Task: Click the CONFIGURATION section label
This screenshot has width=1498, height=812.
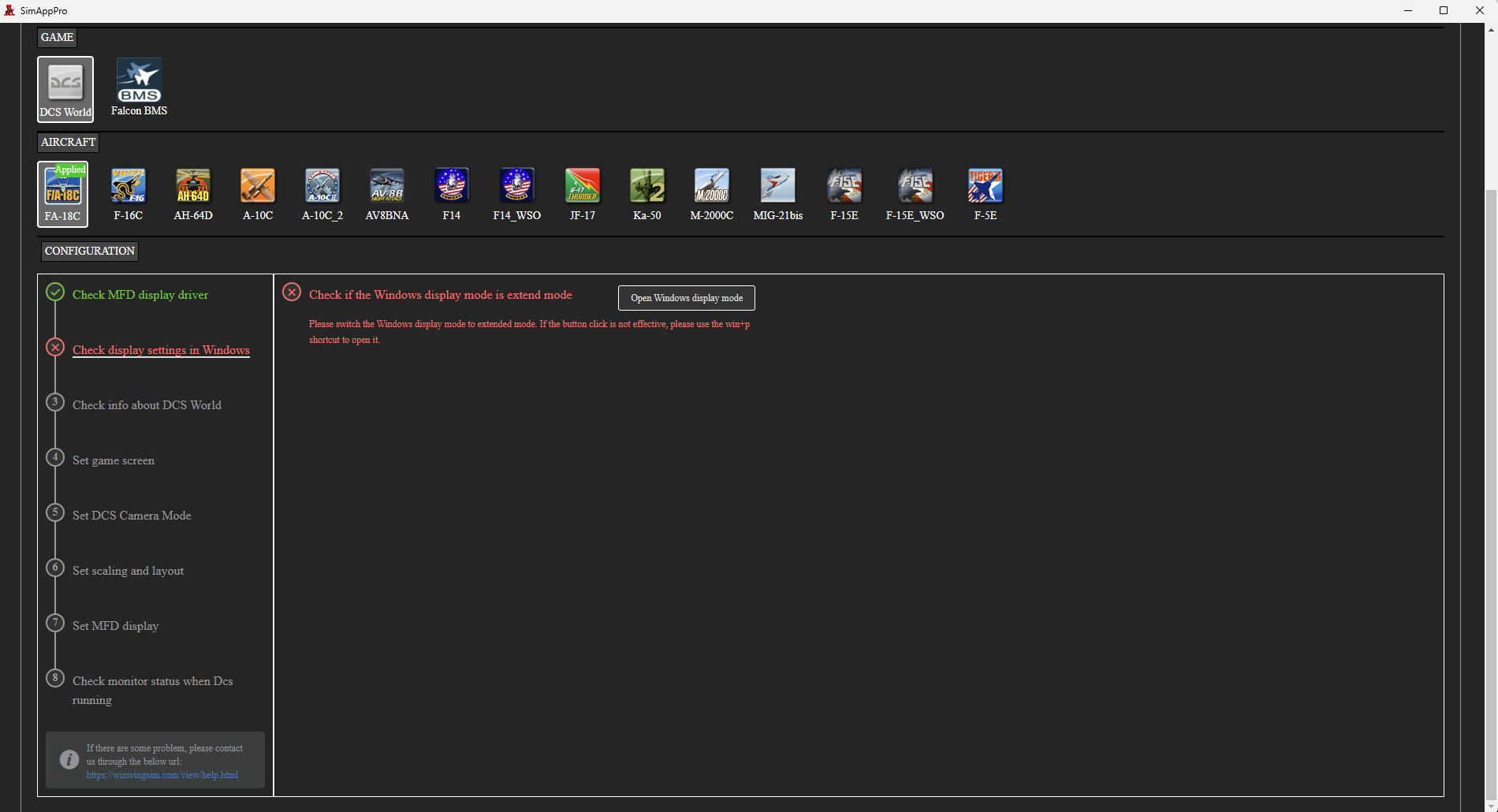Action: (90, 251)
